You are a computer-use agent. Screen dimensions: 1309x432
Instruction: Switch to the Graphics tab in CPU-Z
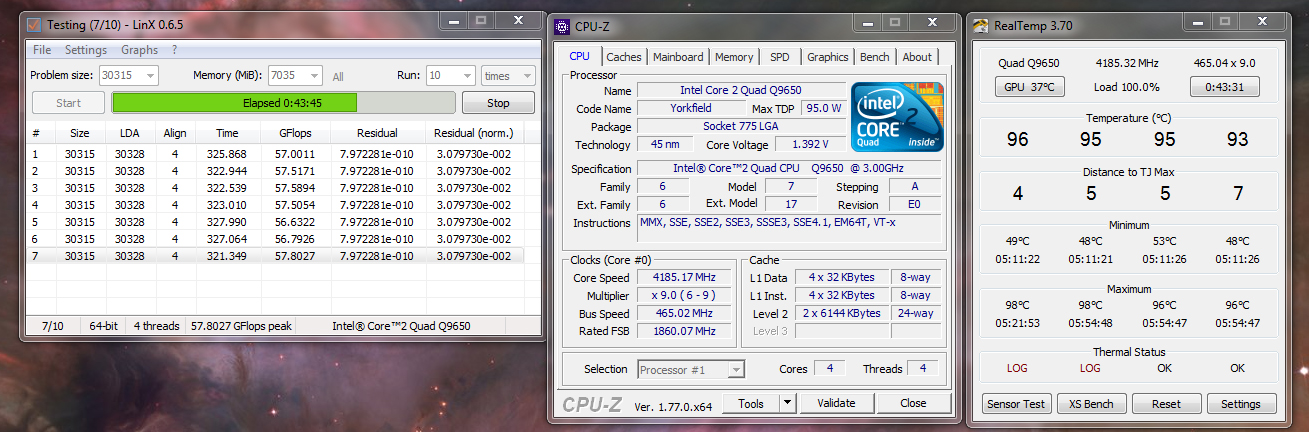tap(828, 58)
